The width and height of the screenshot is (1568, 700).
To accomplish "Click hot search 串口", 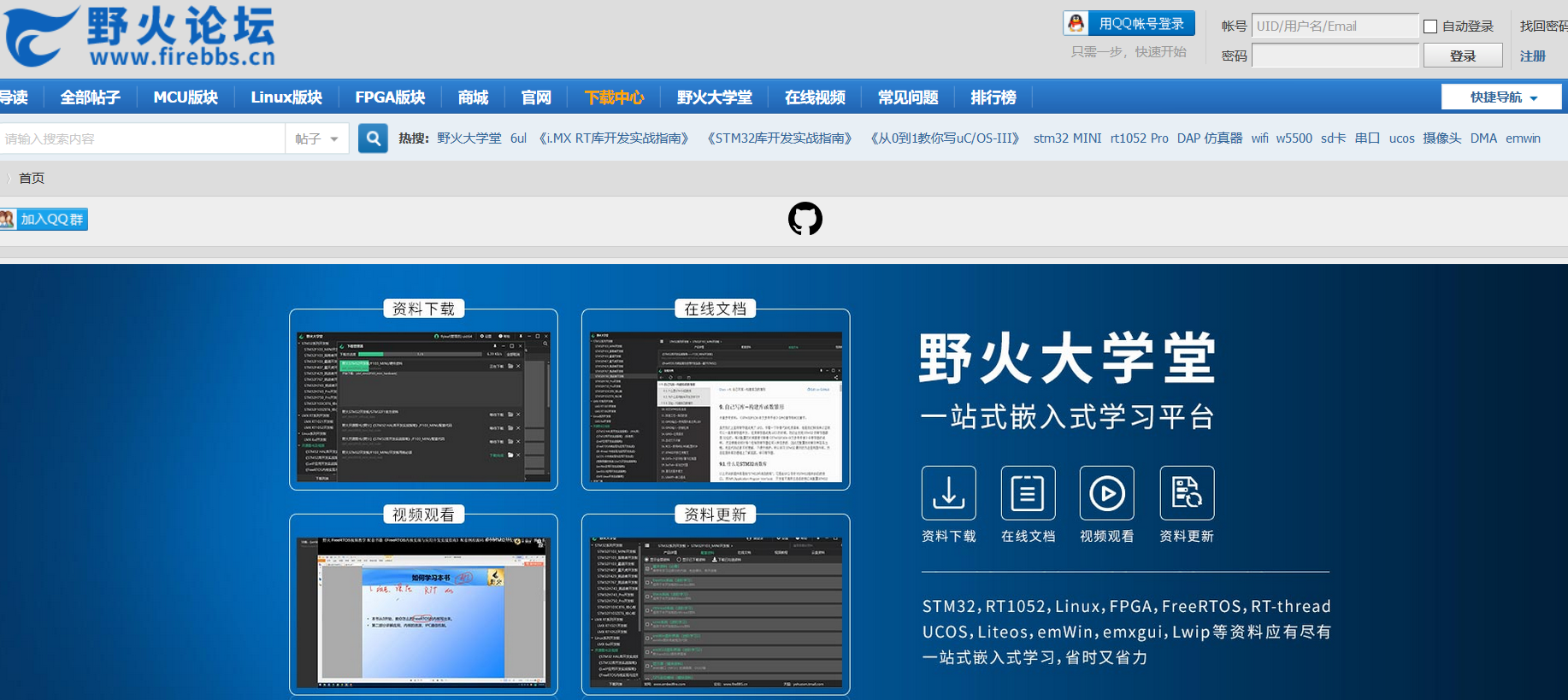I will coord(1367,138).
